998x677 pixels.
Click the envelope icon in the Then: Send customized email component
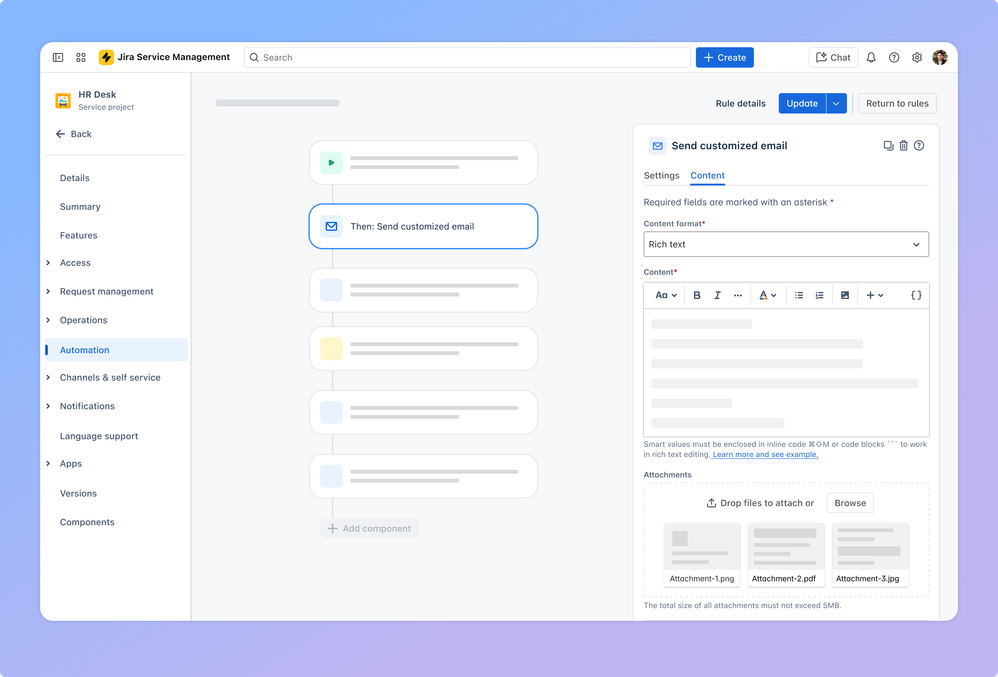(332, 227)
